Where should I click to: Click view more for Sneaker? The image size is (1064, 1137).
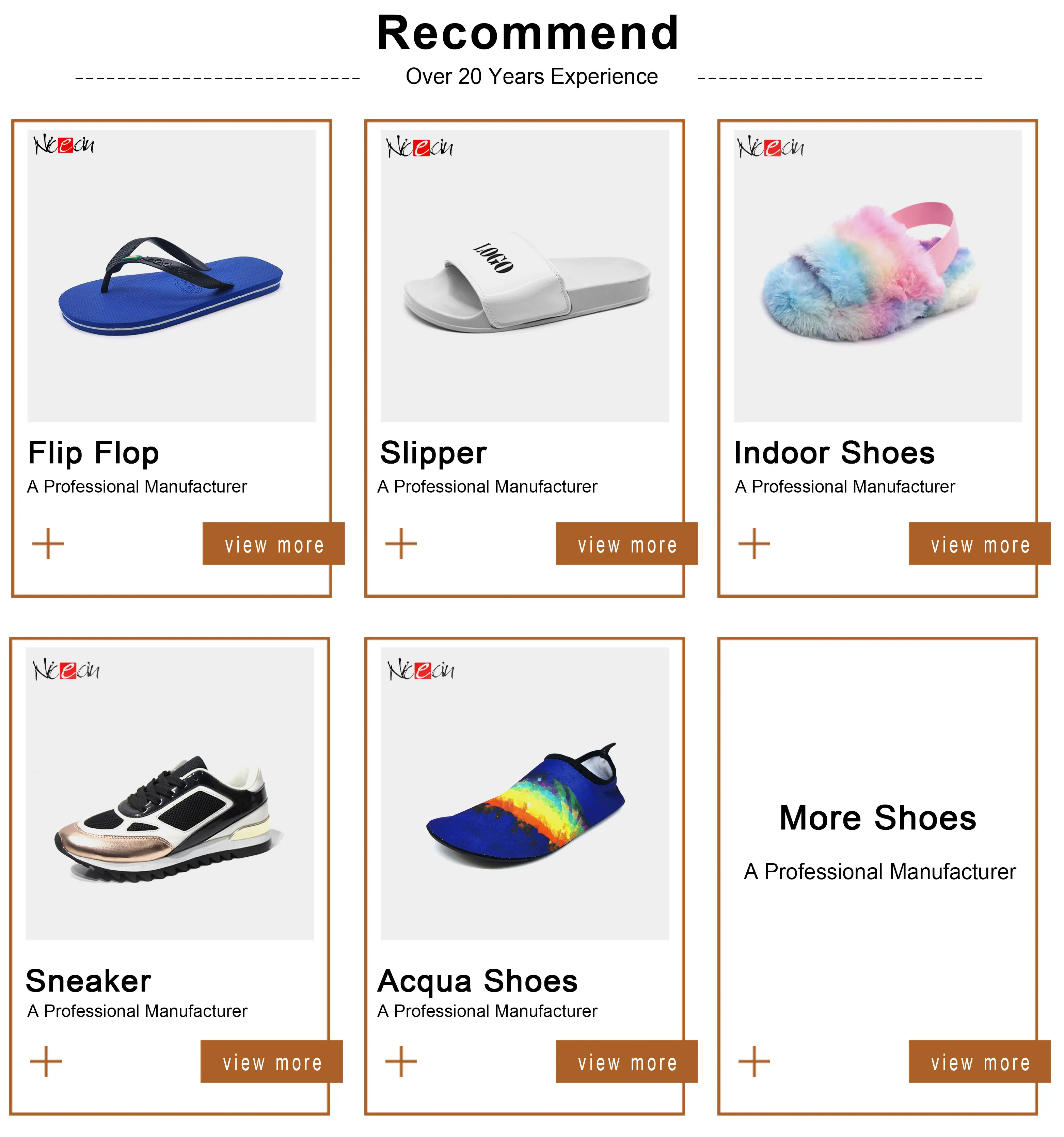coord(272,1061)
